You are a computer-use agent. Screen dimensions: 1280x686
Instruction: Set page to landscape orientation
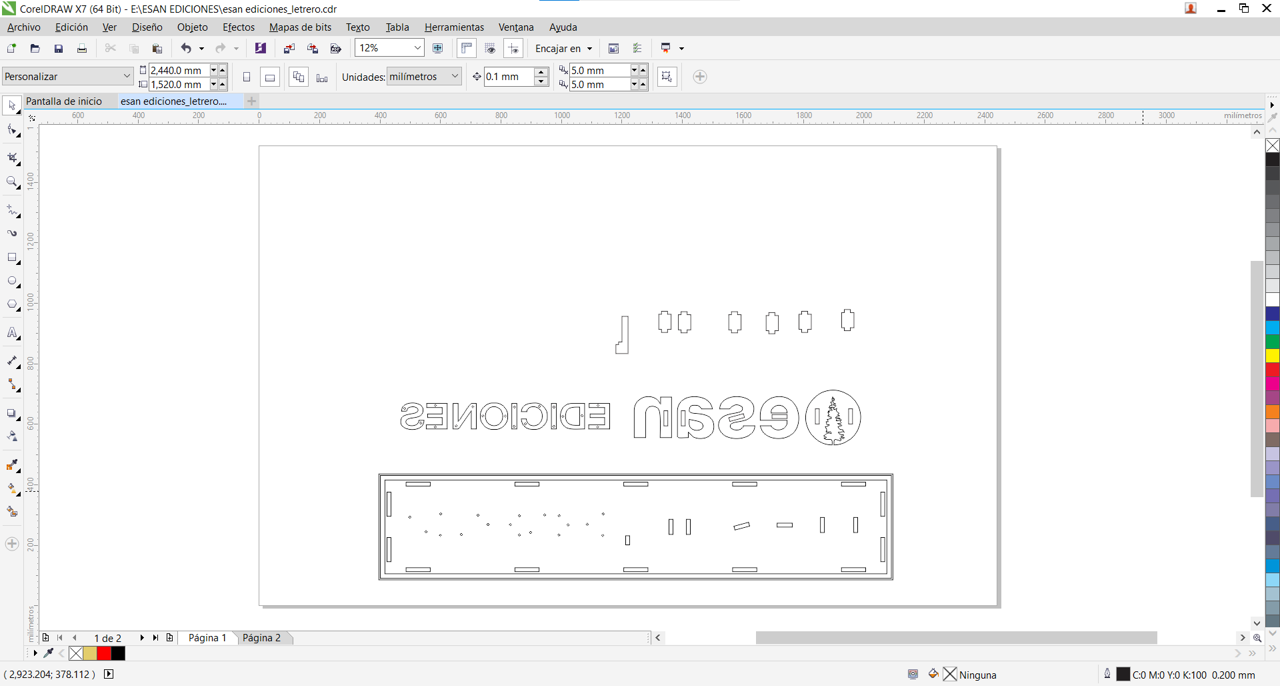270,77
